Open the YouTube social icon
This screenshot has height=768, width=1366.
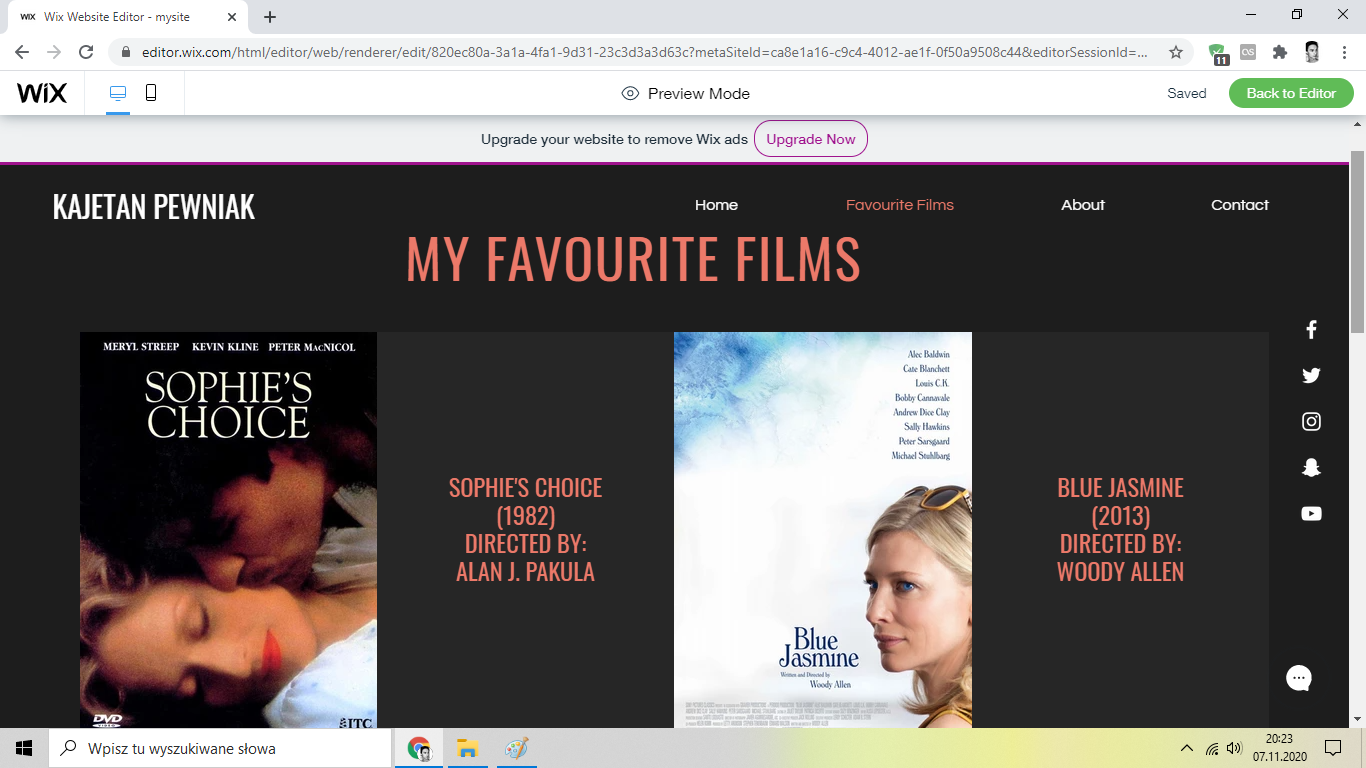1311,514
